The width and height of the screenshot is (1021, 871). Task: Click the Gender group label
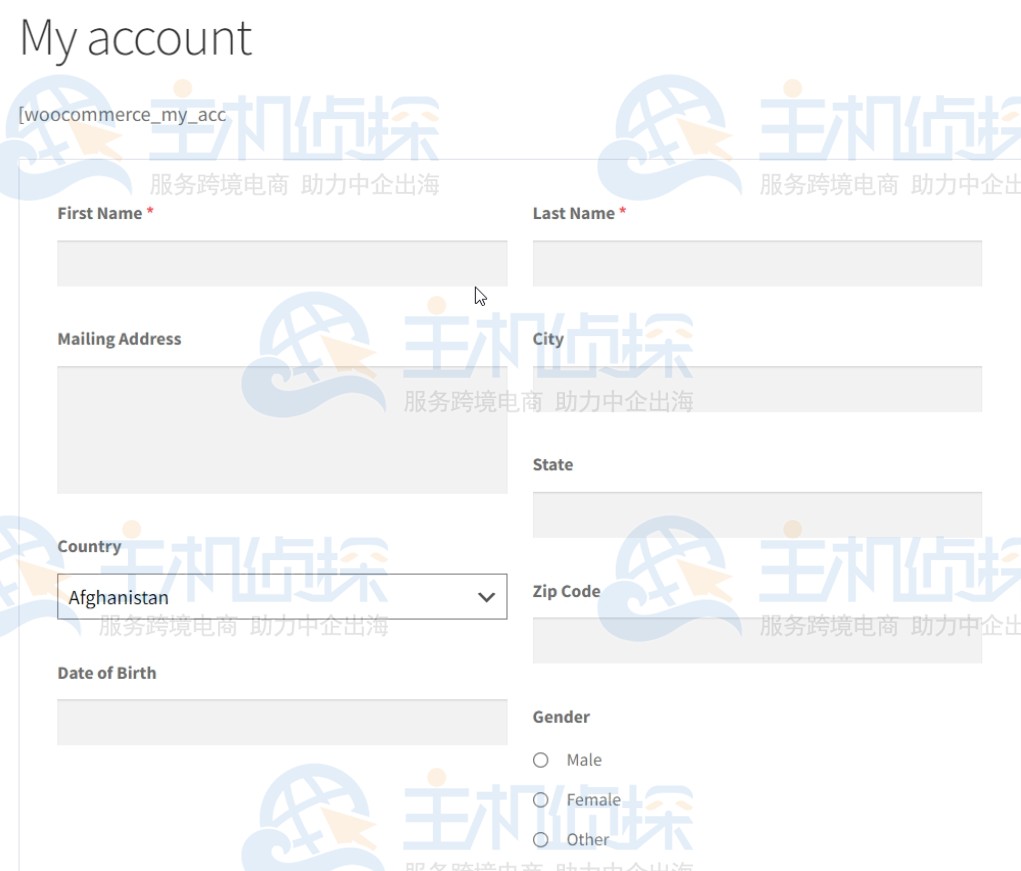point(561,717)
